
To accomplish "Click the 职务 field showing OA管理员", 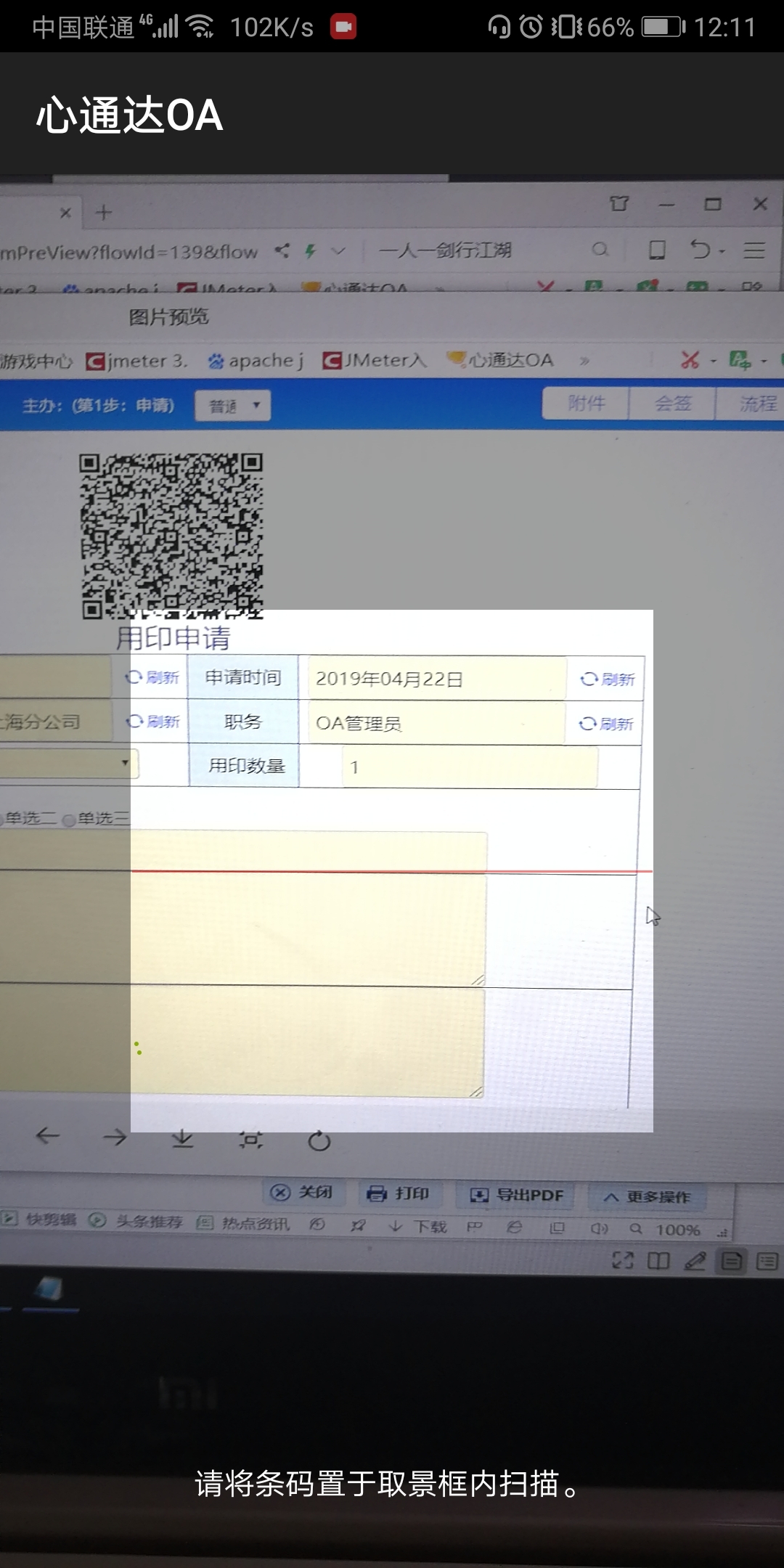I will (x=436, y=723).
